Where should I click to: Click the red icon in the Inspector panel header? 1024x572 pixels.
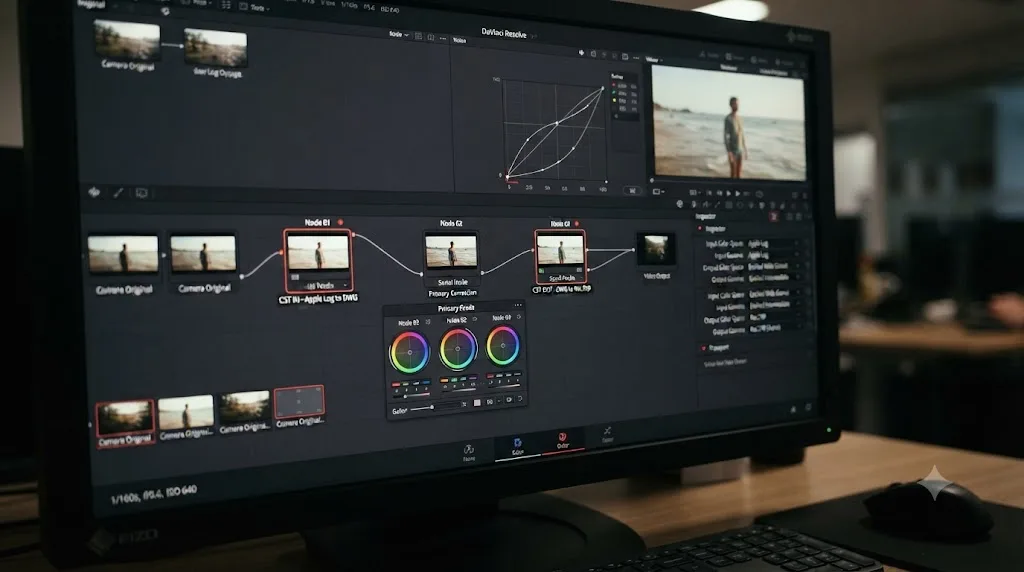774,217
